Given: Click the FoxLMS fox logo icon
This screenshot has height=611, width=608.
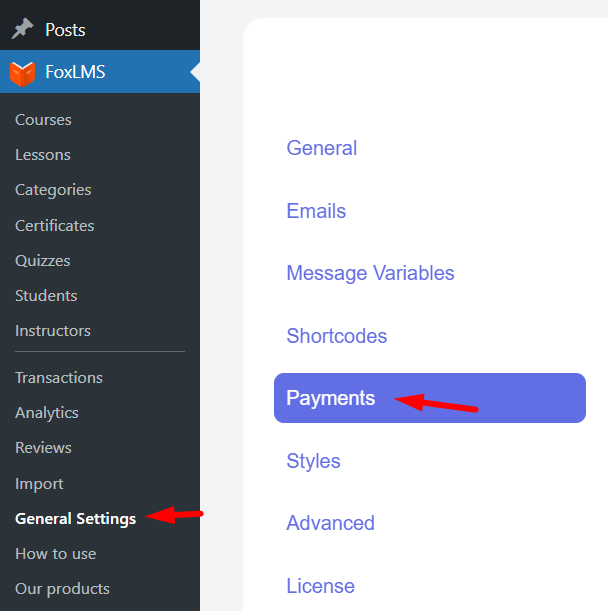Looking at the screenshot, I should pyautogui.click(x=22, y=73).
